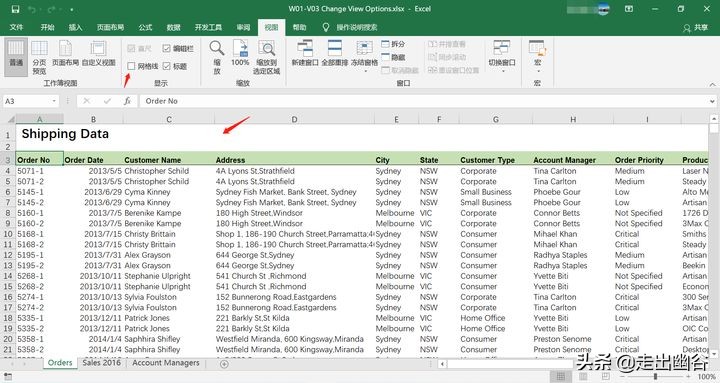
Task: Select the Home Office cell in row 18
Action: pos(495,318)
